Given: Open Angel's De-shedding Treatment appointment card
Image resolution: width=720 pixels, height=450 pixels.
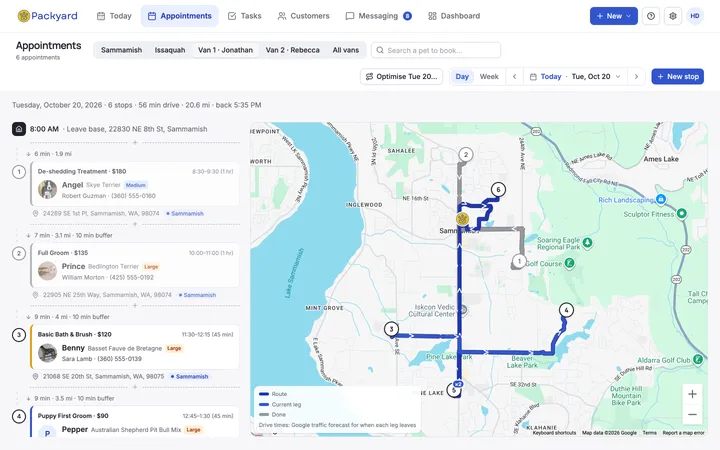Looking at the screenshot, I should 135,184.
